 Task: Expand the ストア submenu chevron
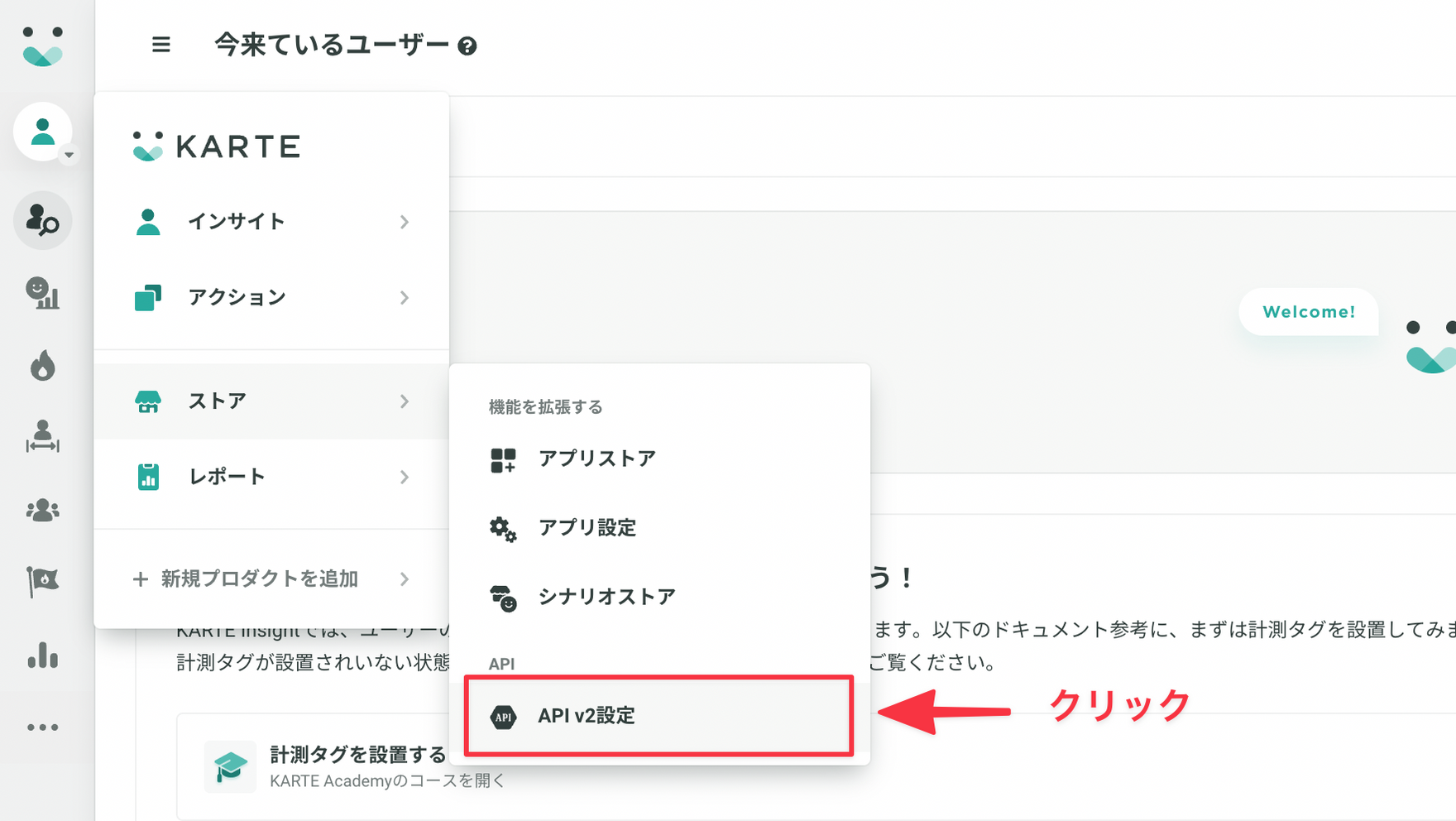405,401
